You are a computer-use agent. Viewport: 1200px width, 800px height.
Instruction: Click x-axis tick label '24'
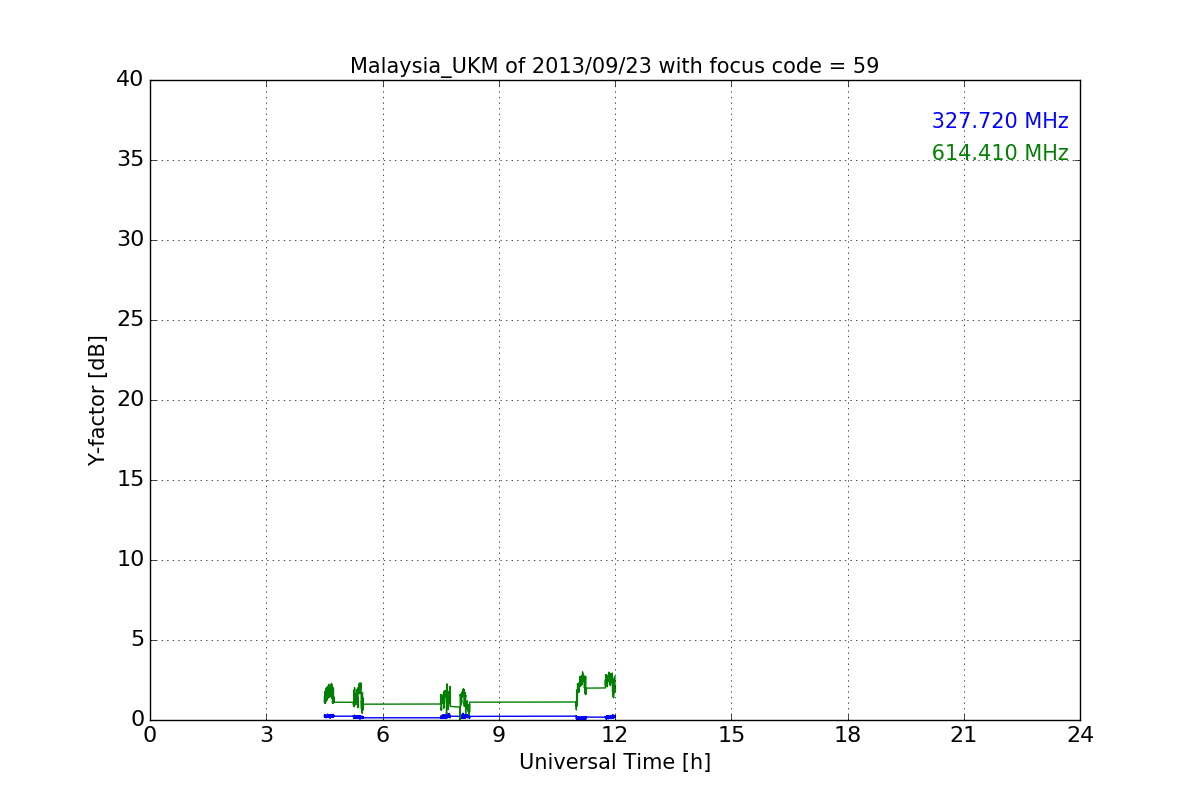pyautogui.click(x=1080, y=735)
